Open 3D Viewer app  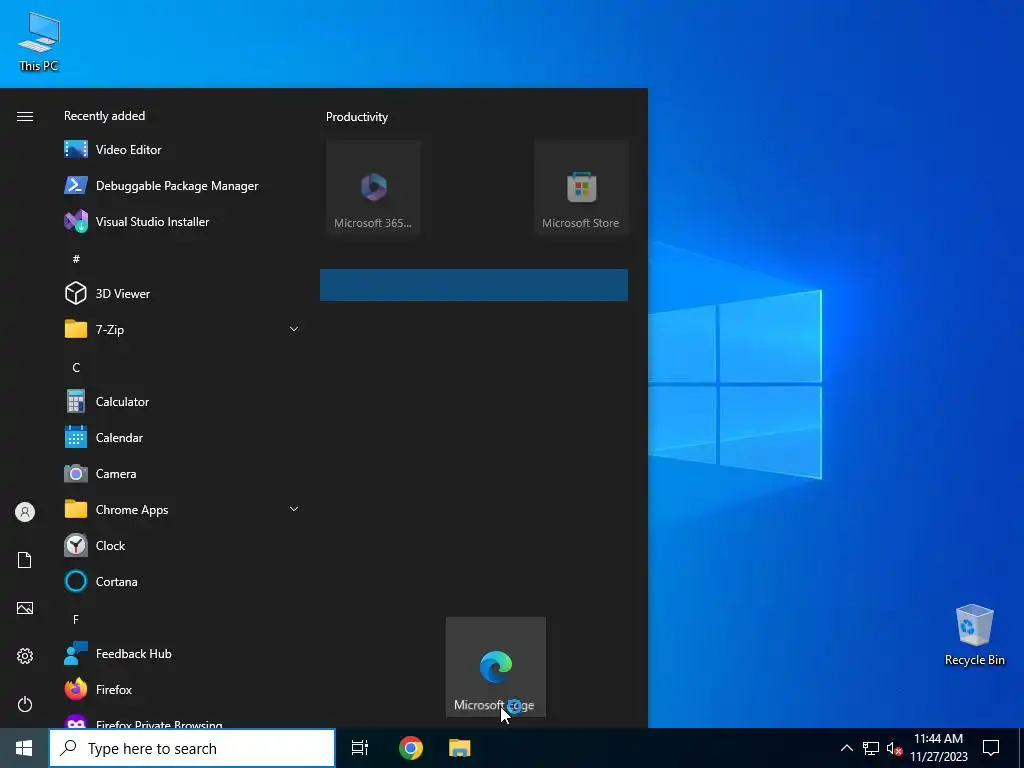(182, 293)
